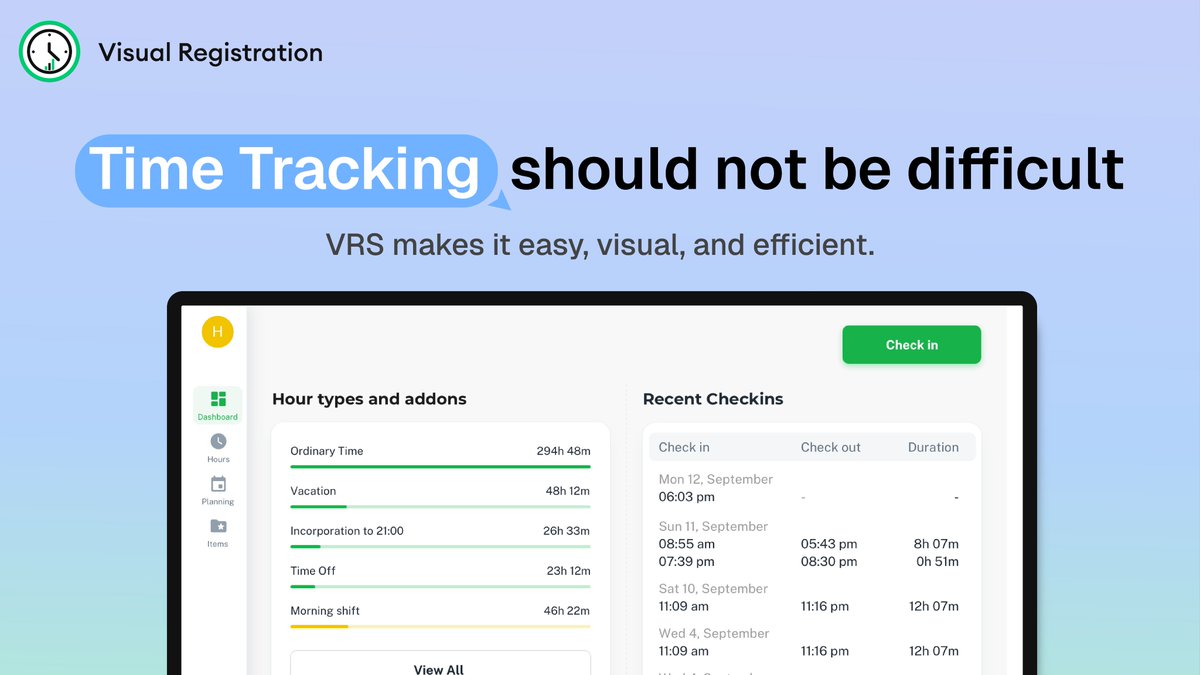Image resolution: width=1200 pixels, height=675 pixels.
Task: Click the 46h 22m value
Action: click(567, 611)
